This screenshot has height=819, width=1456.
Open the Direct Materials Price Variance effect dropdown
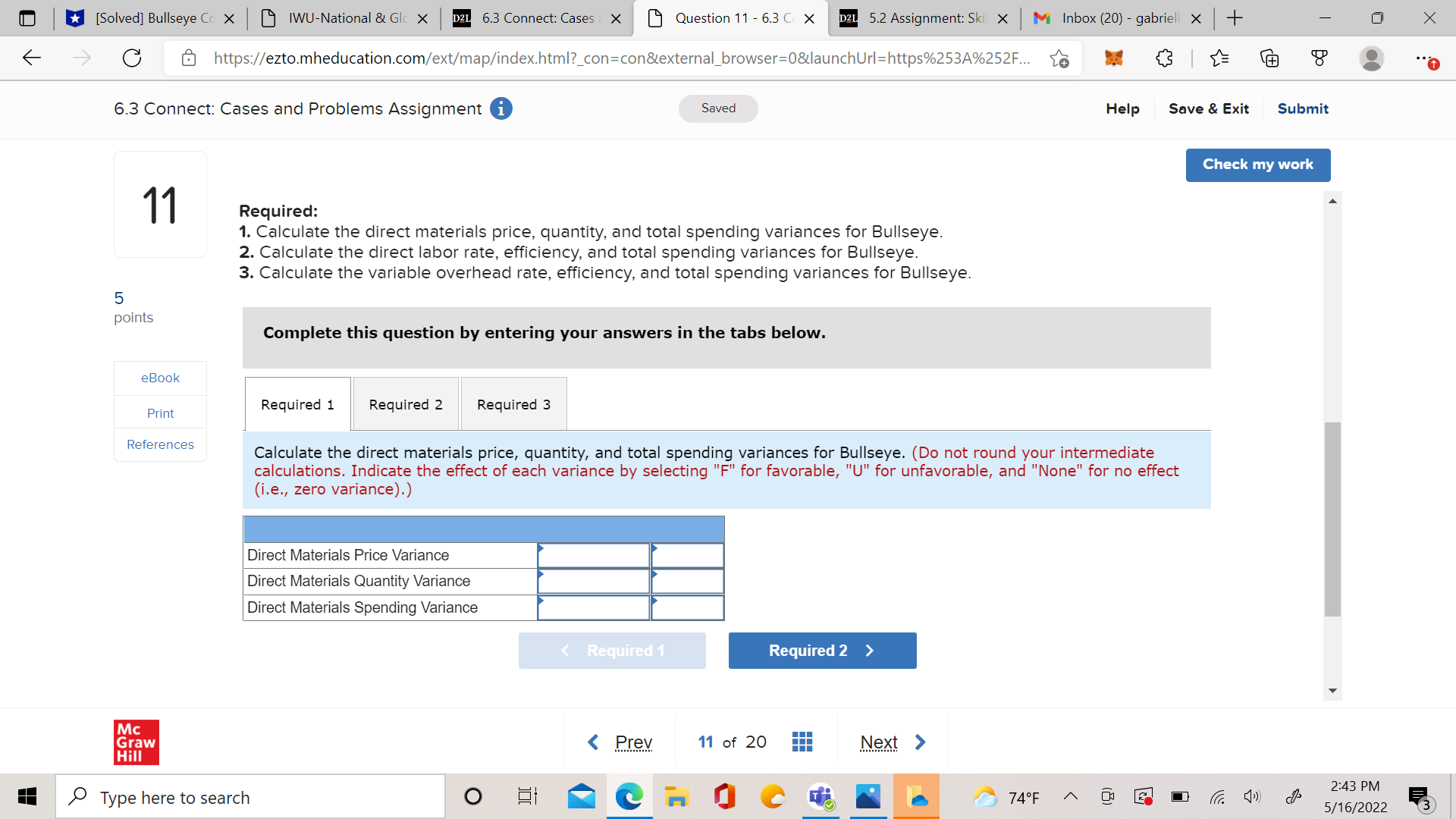pyautogui.click(x=686, y=555)
